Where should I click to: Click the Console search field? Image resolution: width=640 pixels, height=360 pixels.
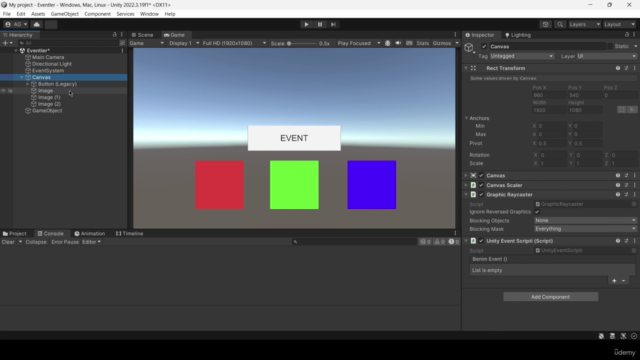point(354,242)
